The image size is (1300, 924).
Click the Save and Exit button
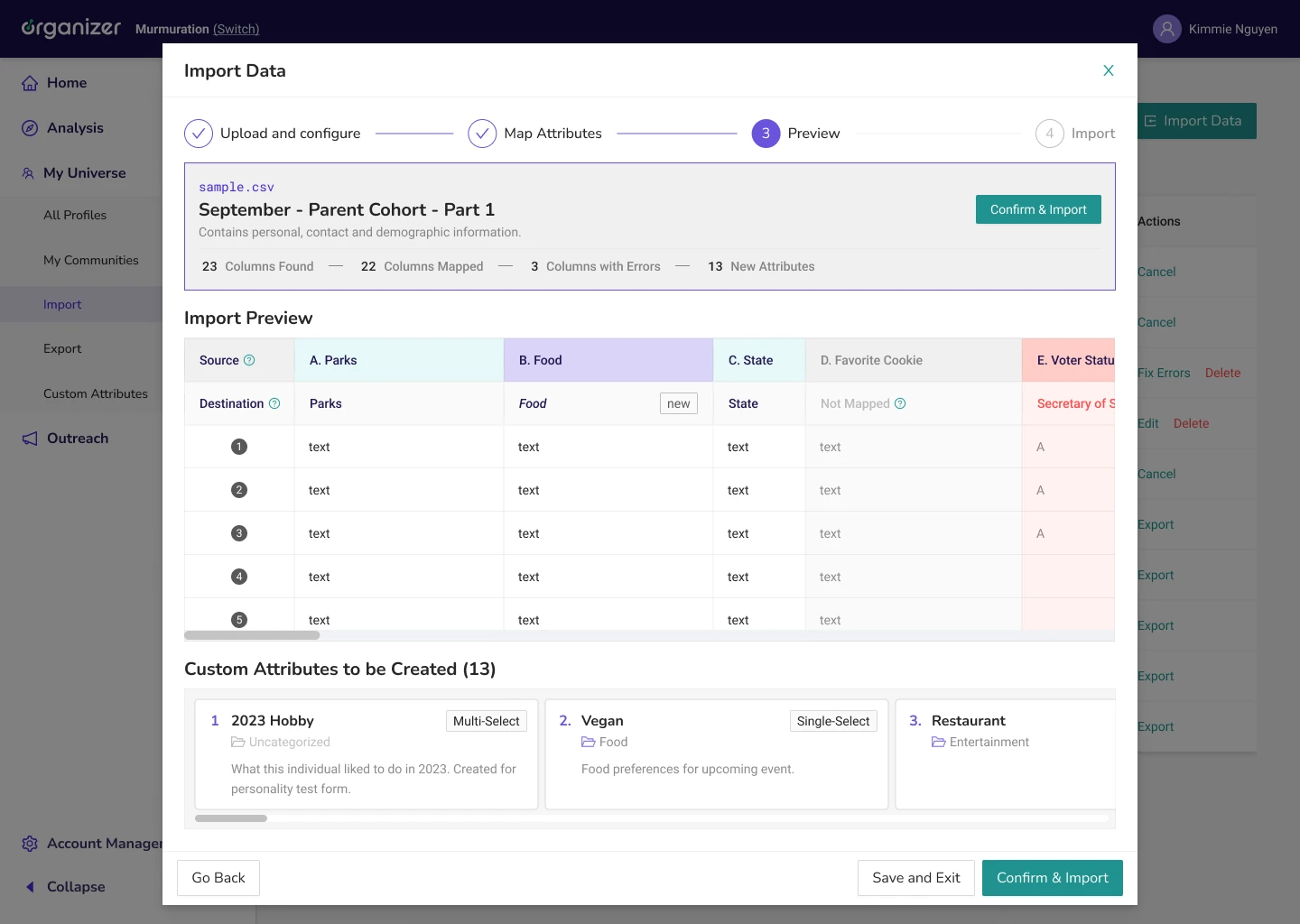[x=916, y=878]
